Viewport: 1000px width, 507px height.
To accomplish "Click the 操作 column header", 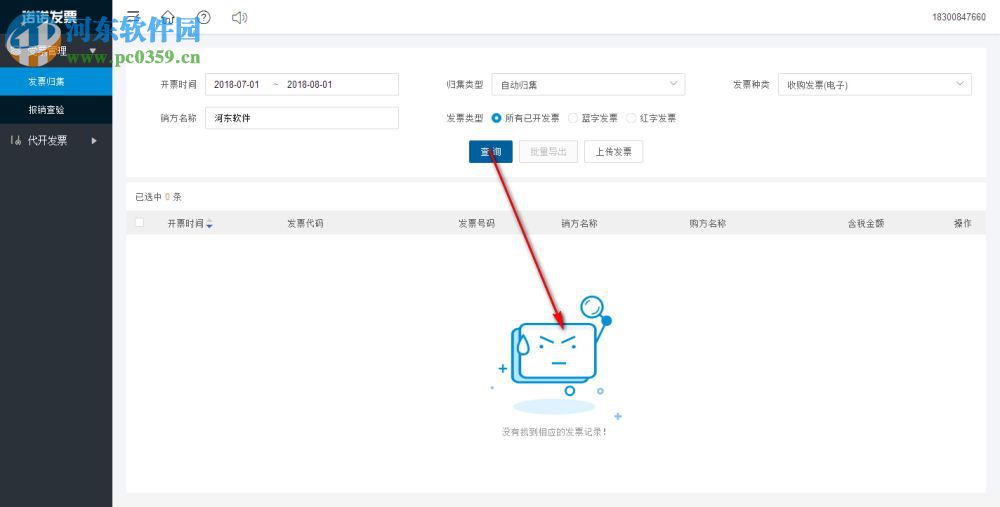I will coord(962,224).
